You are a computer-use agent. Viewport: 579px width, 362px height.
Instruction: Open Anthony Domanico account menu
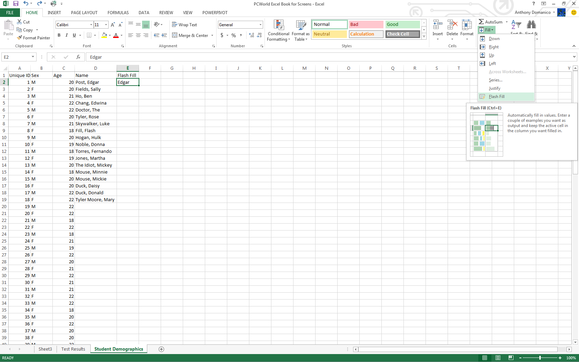pyautogui.click(x=534, y=13)
